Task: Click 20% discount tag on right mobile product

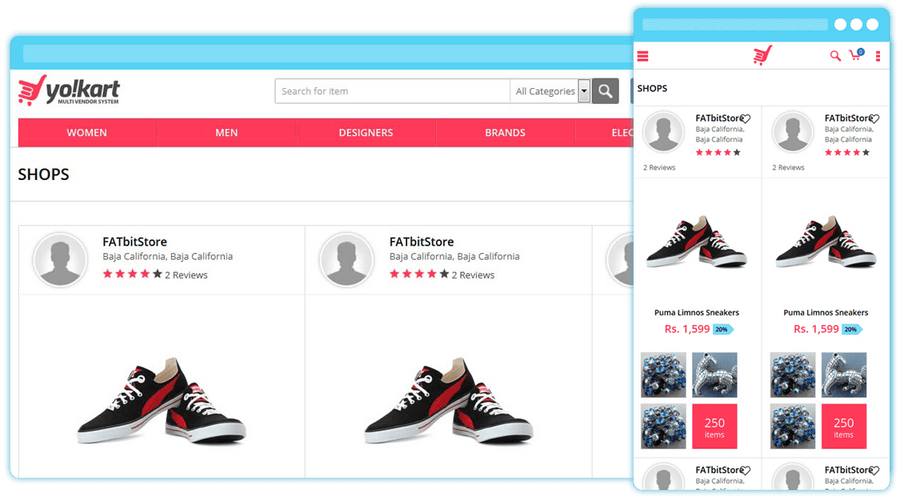Action: coord(852,329)
